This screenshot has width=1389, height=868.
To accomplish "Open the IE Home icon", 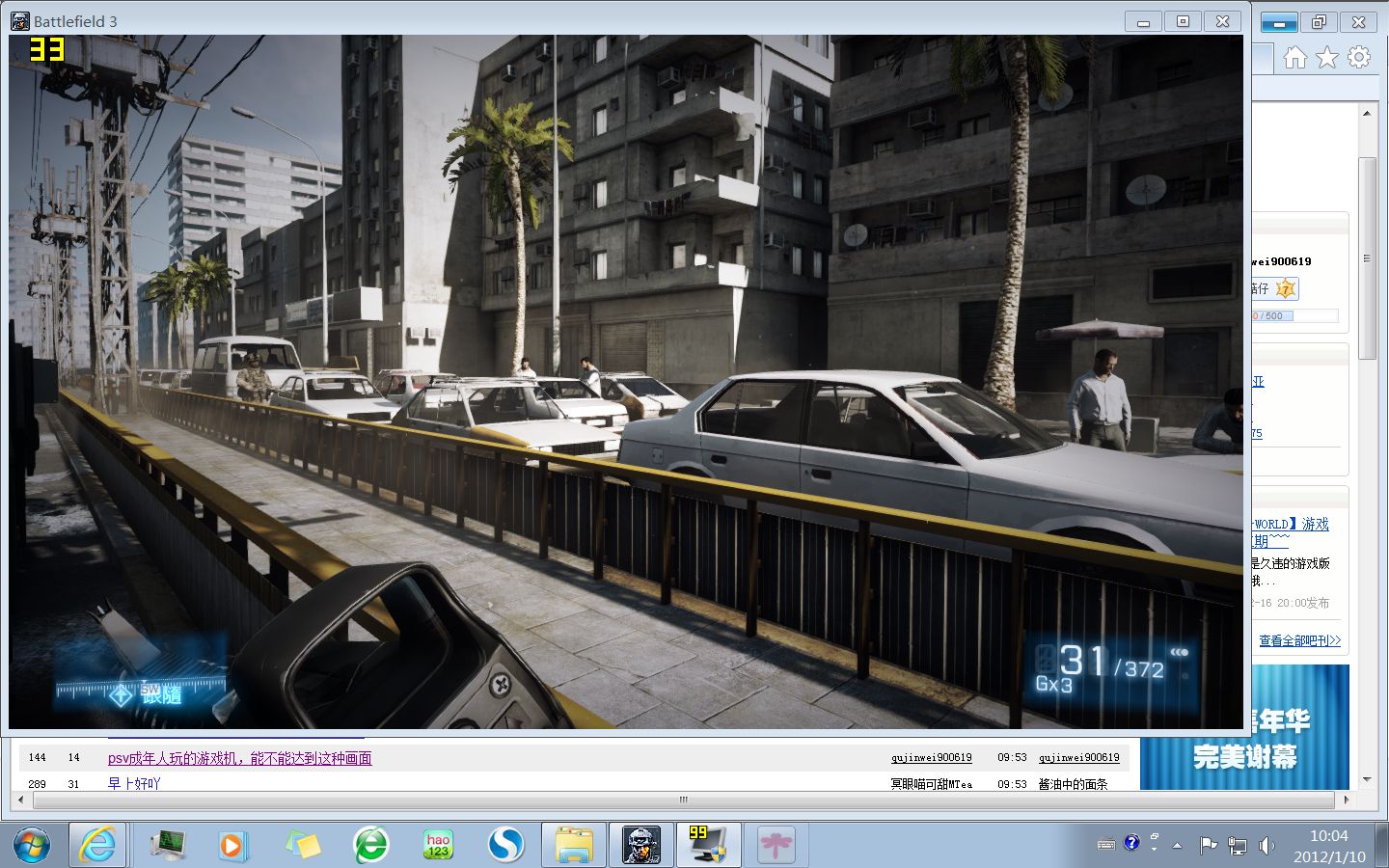I will [x=1294, y=58].
